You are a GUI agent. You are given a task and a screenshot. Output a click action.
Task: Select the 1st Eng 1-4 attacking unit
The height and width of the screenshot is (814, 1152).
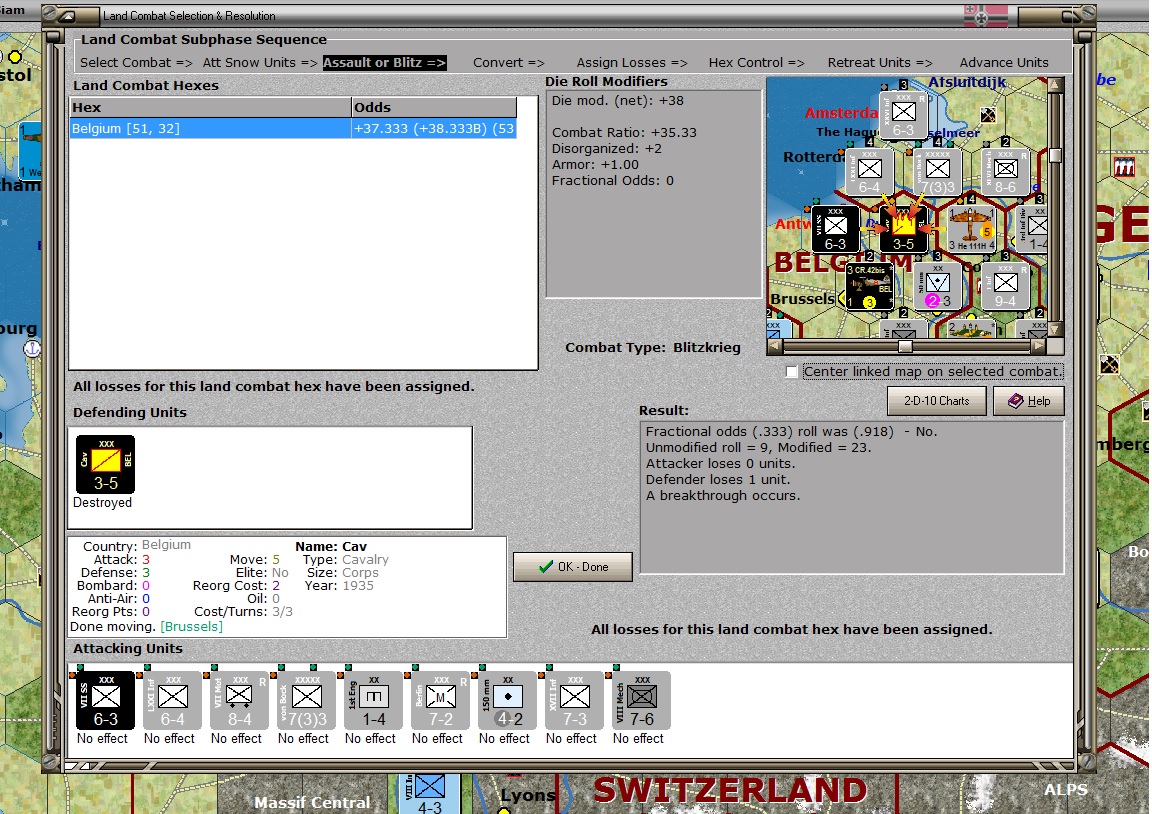373,701
